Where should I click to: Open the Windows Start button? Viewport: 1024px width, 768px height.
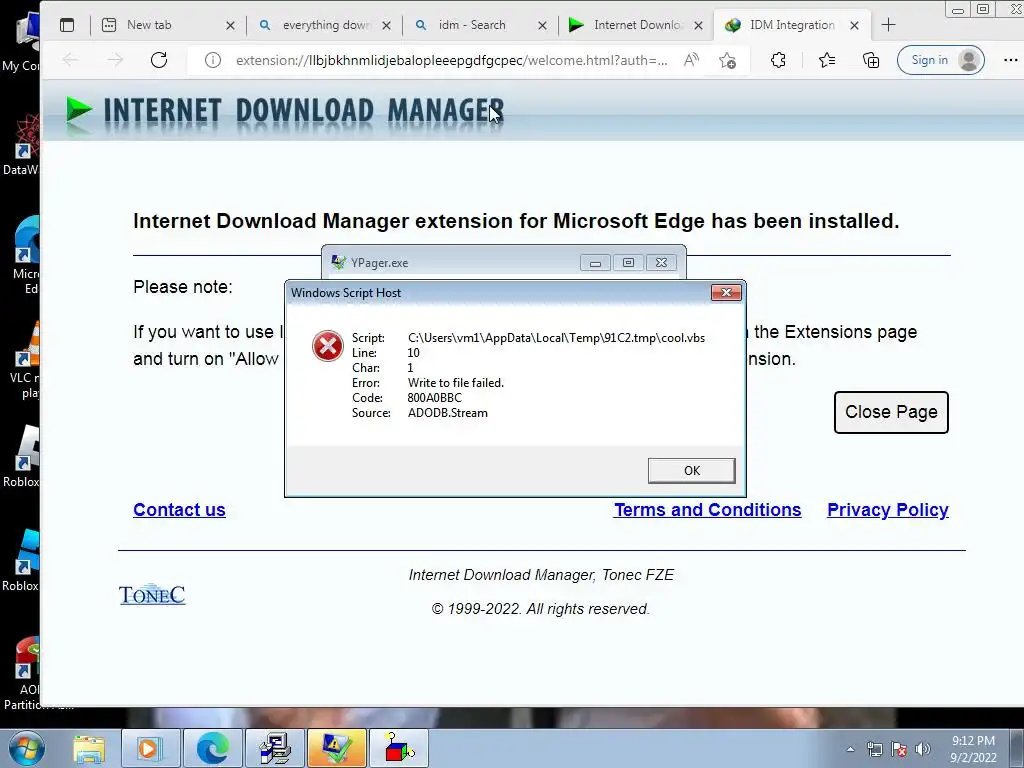(26, 748)
